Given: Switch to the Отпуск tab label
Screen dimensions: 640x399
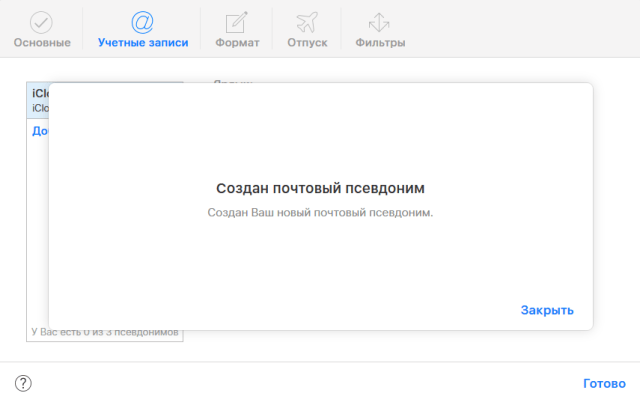Looking at the screenshot, I should click(x=307, y=42).
